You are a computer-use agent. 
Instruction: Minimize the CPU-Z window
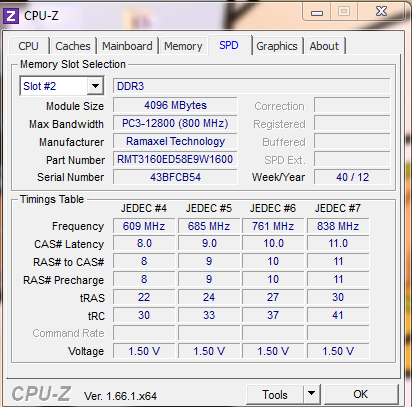[317, 13]
